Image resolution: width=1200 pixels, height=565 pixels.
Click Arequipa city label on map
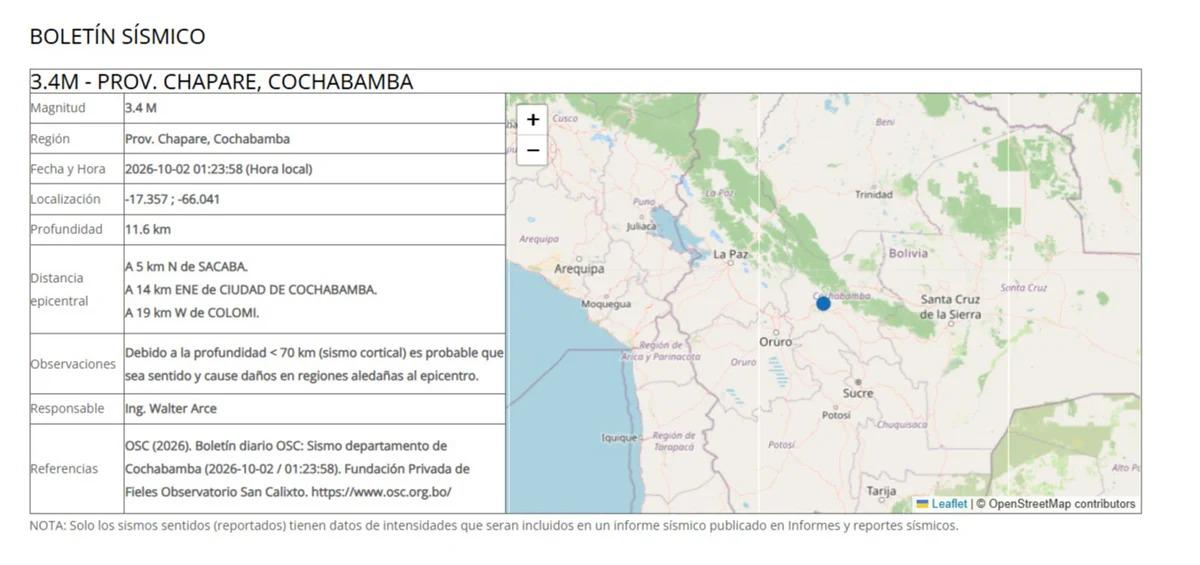pos(580,269)
